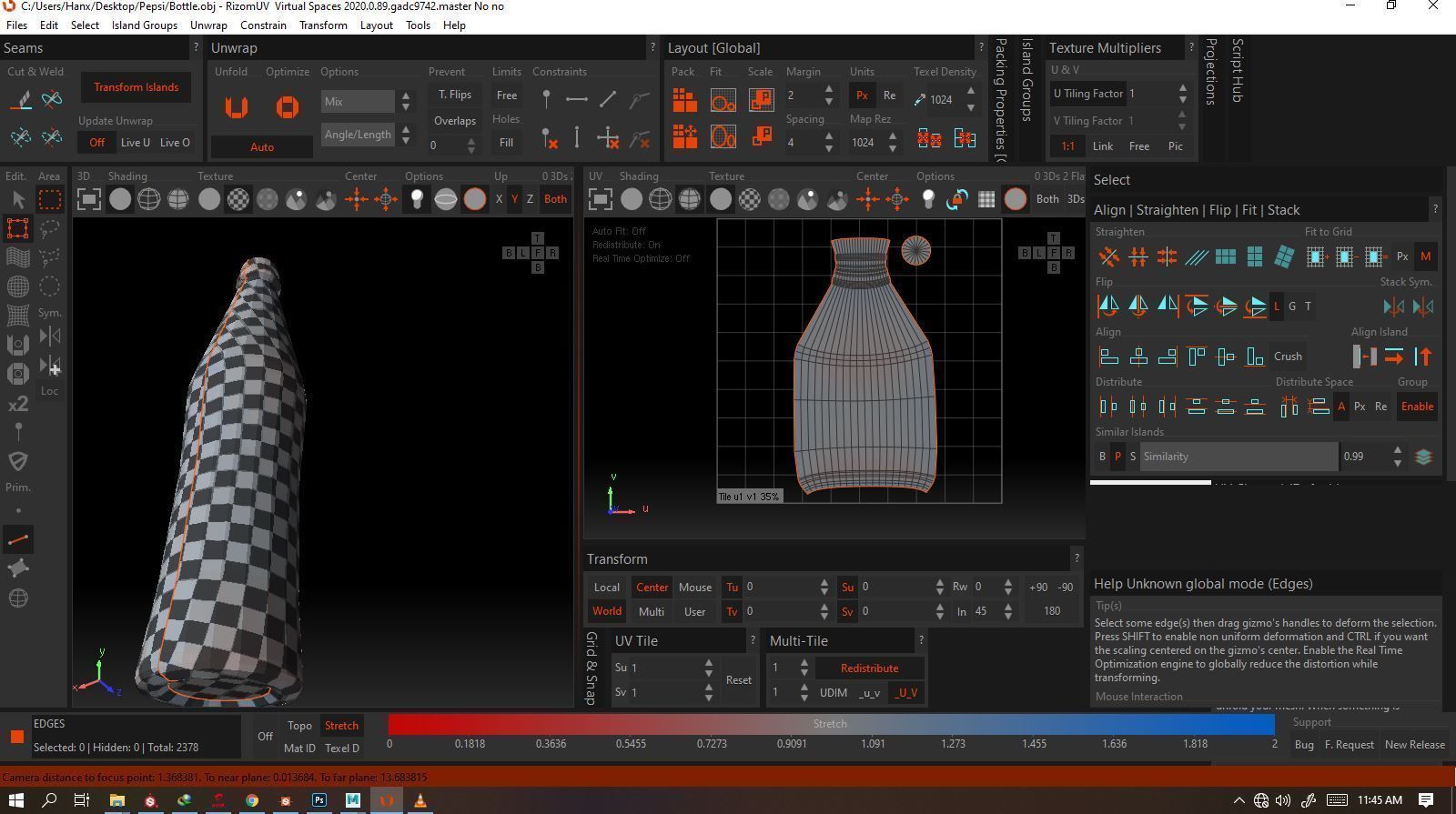Adjust UV Tile Su stepper
Viewport: 1456px width, 814px height.
(709, 668)
